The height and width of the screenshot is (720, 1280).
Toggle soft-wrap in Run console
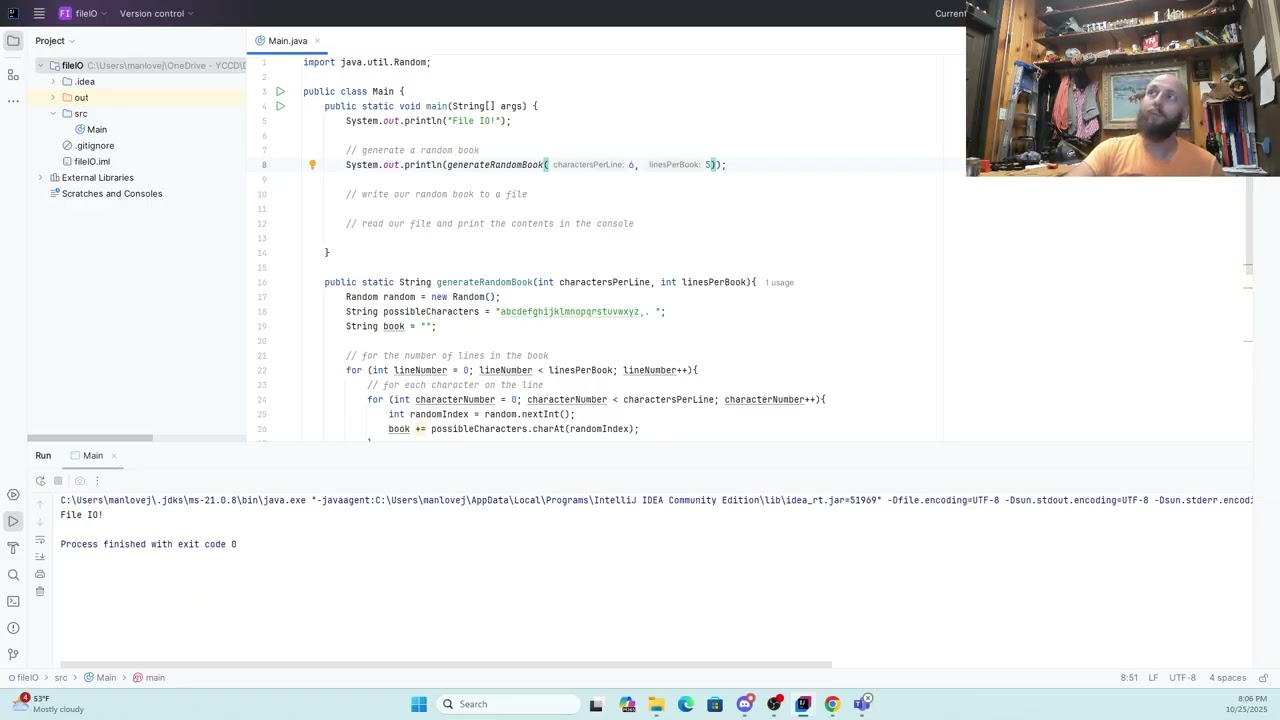40,540
